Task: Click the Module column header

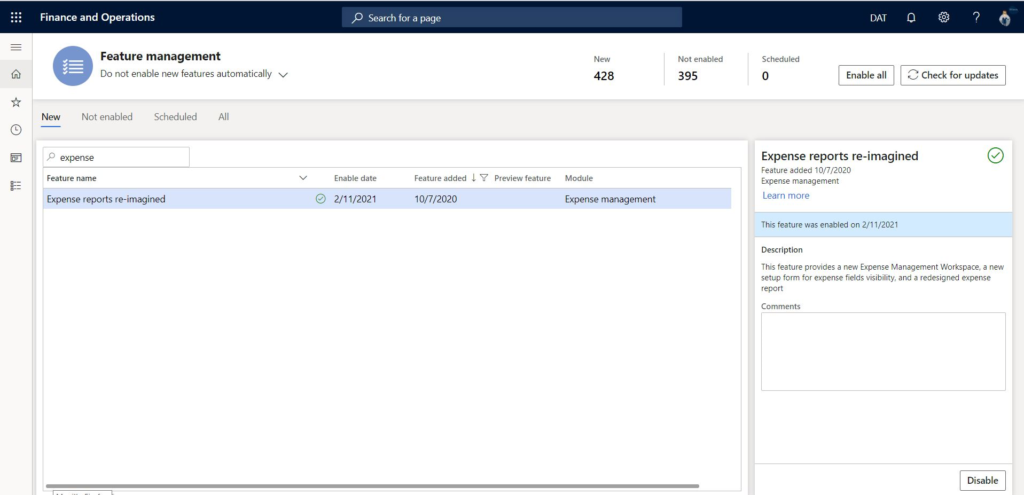Action: (579, 178)
